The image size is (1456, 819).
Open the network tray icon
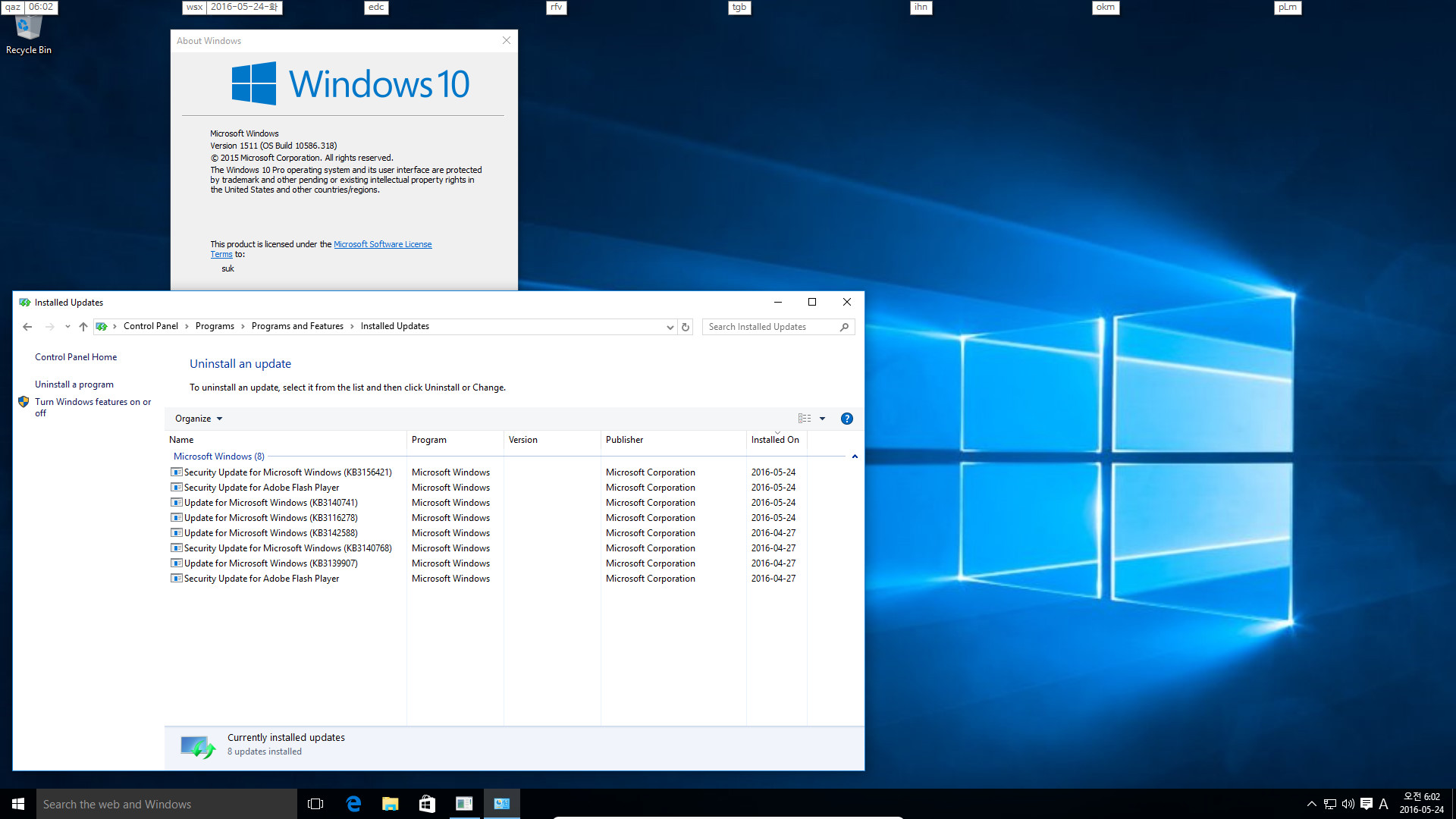(1330, 804)
